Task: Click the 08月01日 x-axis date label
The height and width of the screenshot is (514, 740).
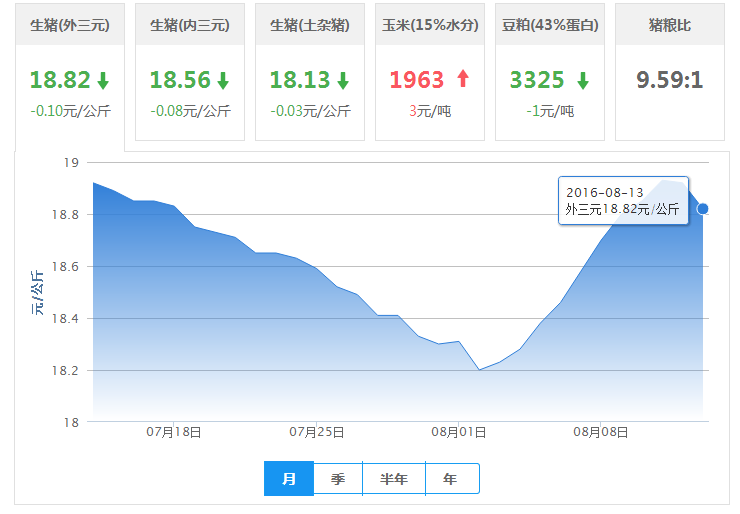Action: (461, 433)
